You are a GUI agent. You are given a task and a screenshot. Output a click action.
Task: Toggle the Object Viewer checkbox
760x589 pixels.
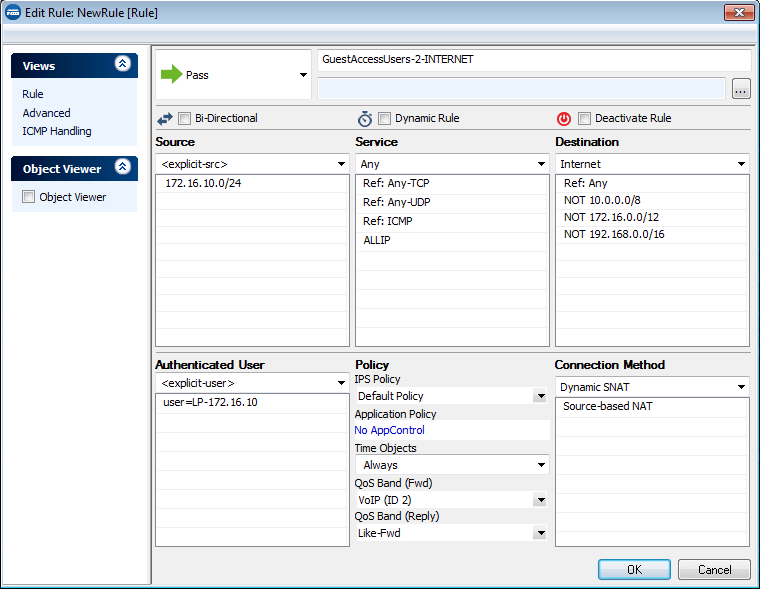click(29, 196)
